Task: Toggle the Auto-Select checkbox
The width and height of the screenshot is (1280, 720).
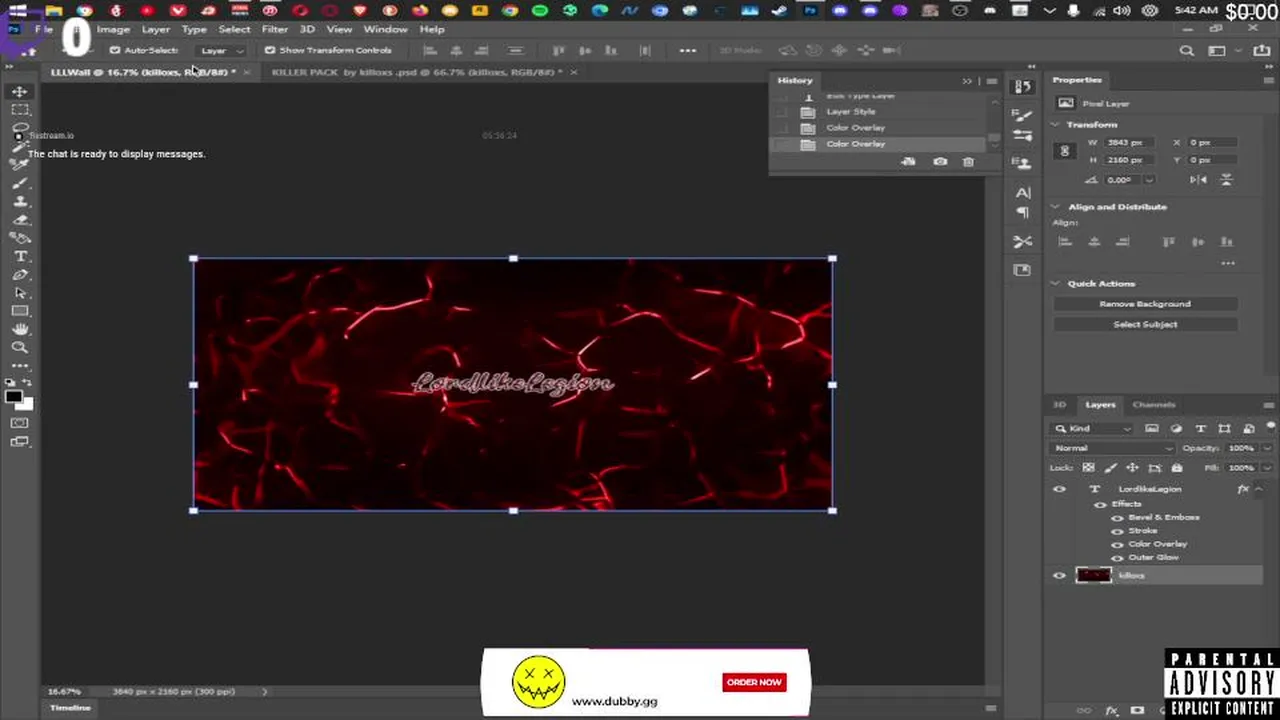Action: [115, 50]
